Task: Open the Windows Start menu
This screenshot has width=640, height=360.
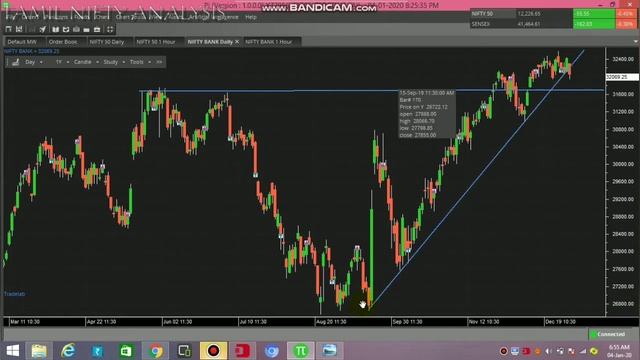Action: pos(13,351)
